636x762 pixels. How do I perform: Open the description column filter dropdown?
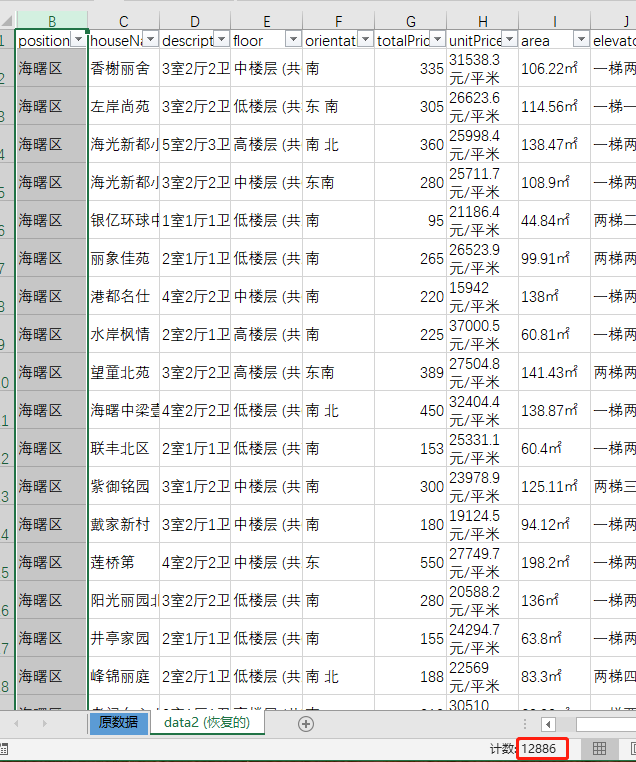pos(222,40)
